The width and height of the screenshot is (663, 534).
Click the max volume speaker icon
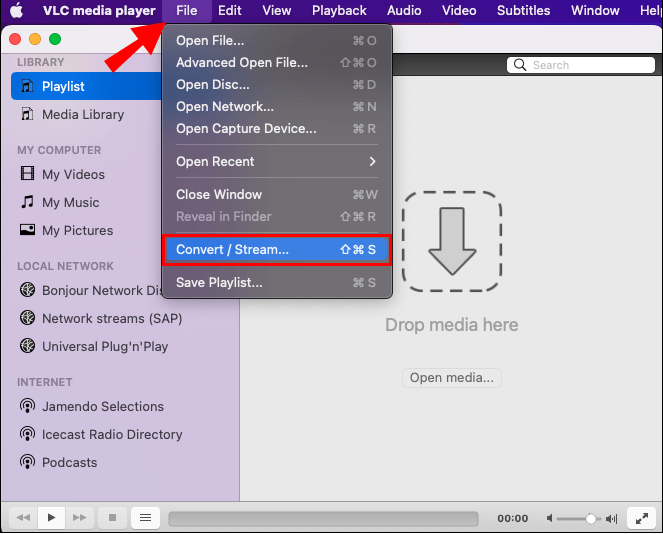[612, 518]
